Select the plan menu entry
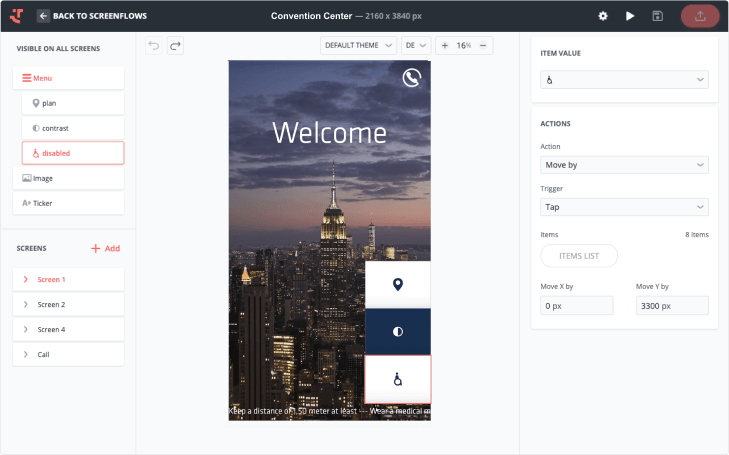Image resolution: width=729 pixels, height=455 pixels. tap(73, 103)
